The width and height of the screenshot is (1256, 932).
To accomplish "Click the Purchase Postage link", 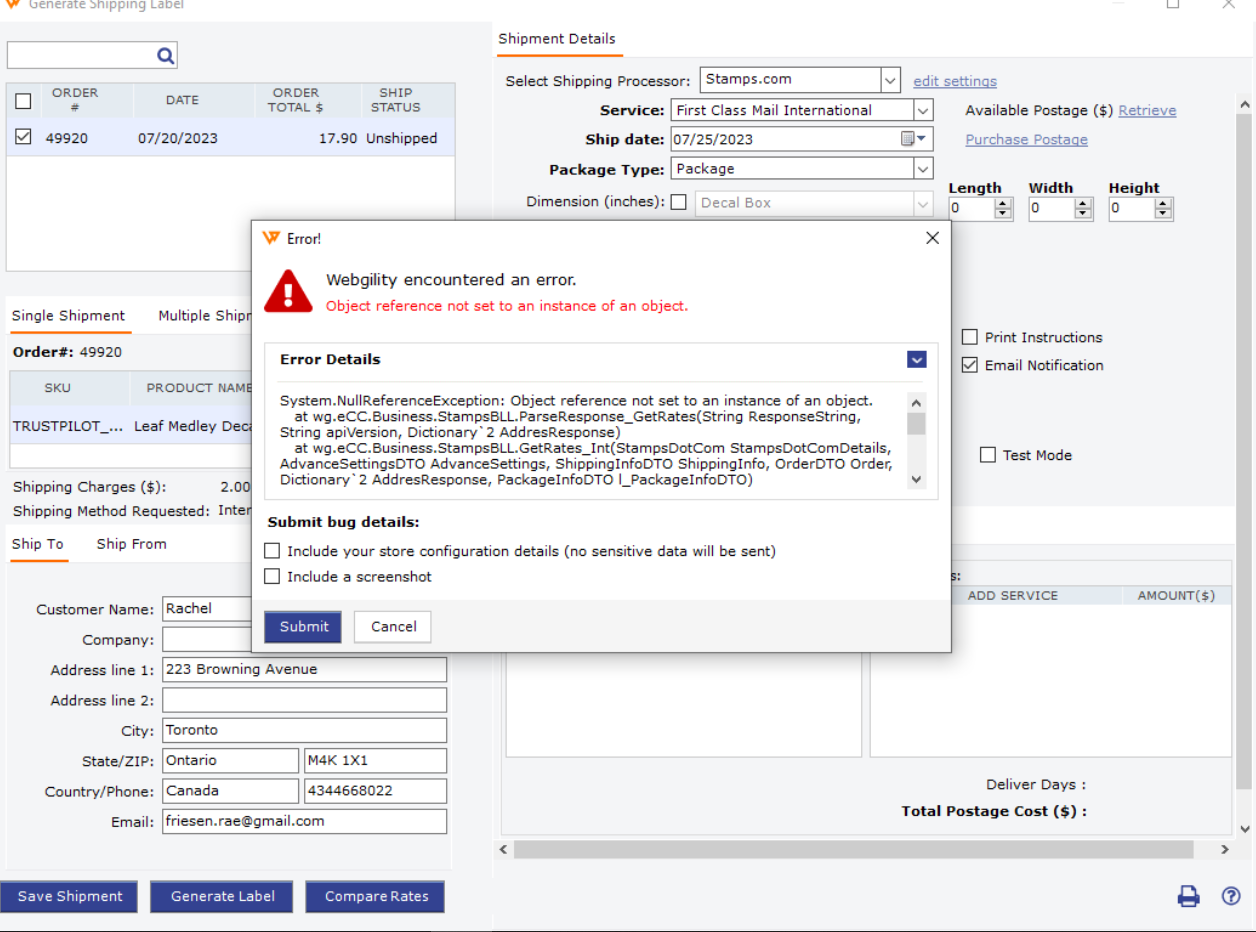I will [x=1026, y=140].
